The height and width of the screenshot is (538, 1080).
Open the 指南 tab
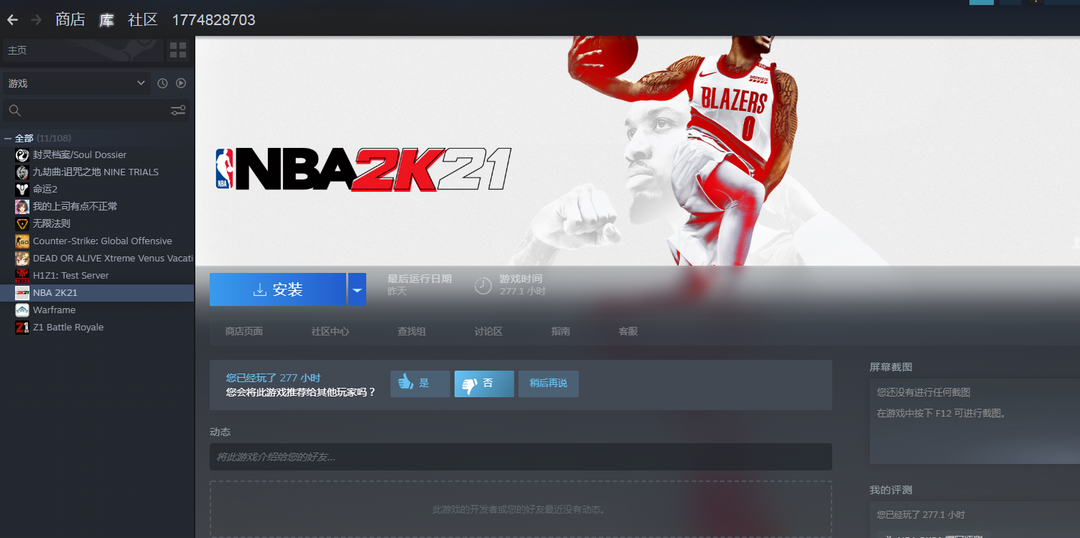561,331
